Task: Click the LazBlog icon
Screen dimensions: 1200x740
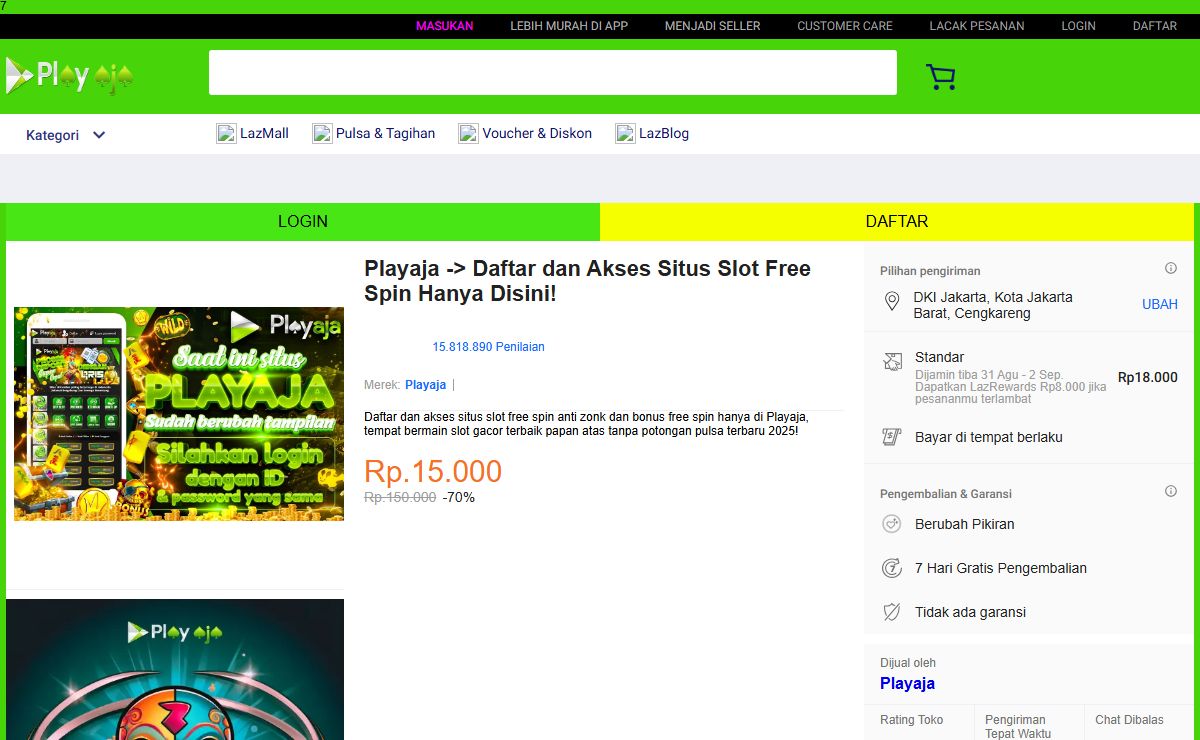Action: click(625, 133)
